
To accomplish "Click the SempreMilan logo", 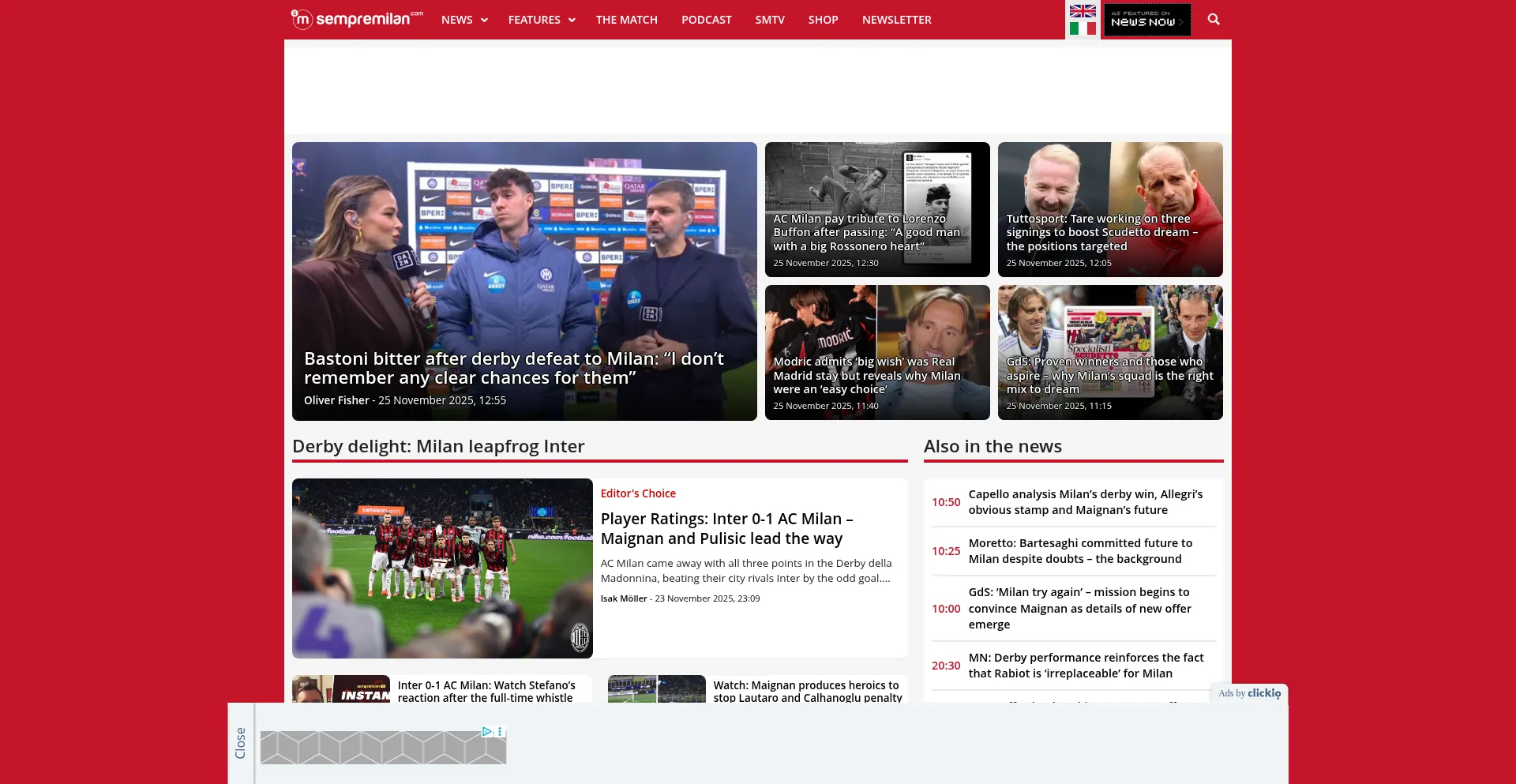I will [357, 19].
